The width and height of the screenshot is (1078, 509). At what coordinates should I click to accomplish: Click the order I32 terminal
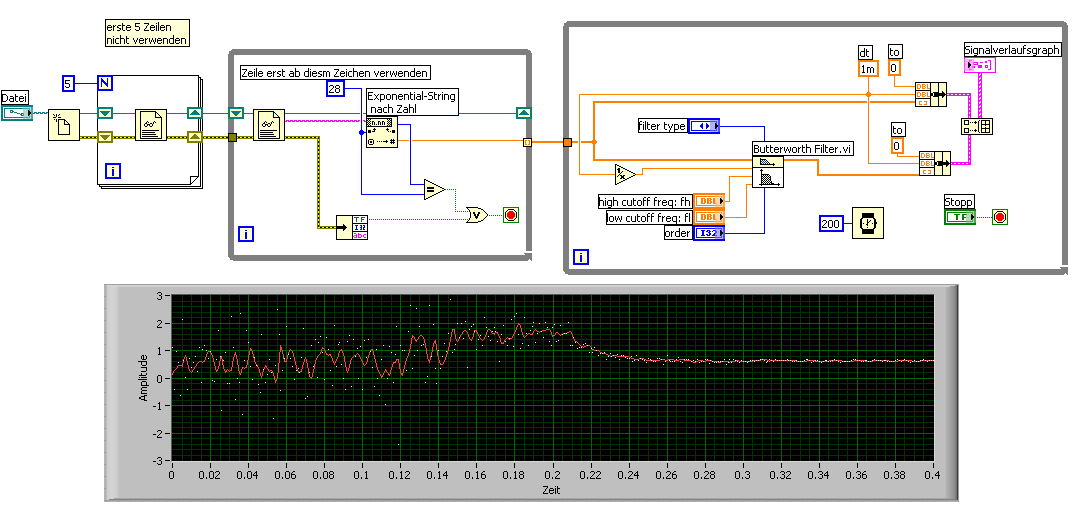[x=709, y=233]
